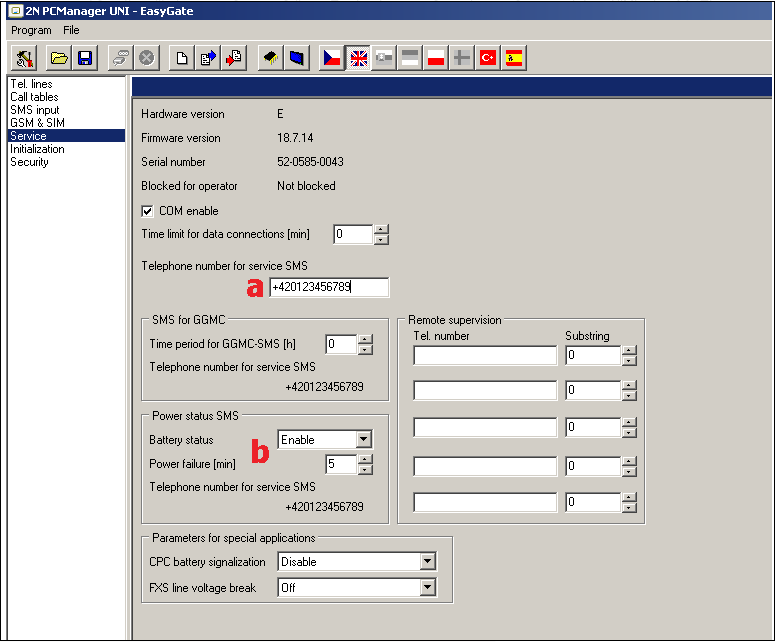Click fourth Remote supervision Tel. number field
The image size is (775, 642).
coord(485,466)
